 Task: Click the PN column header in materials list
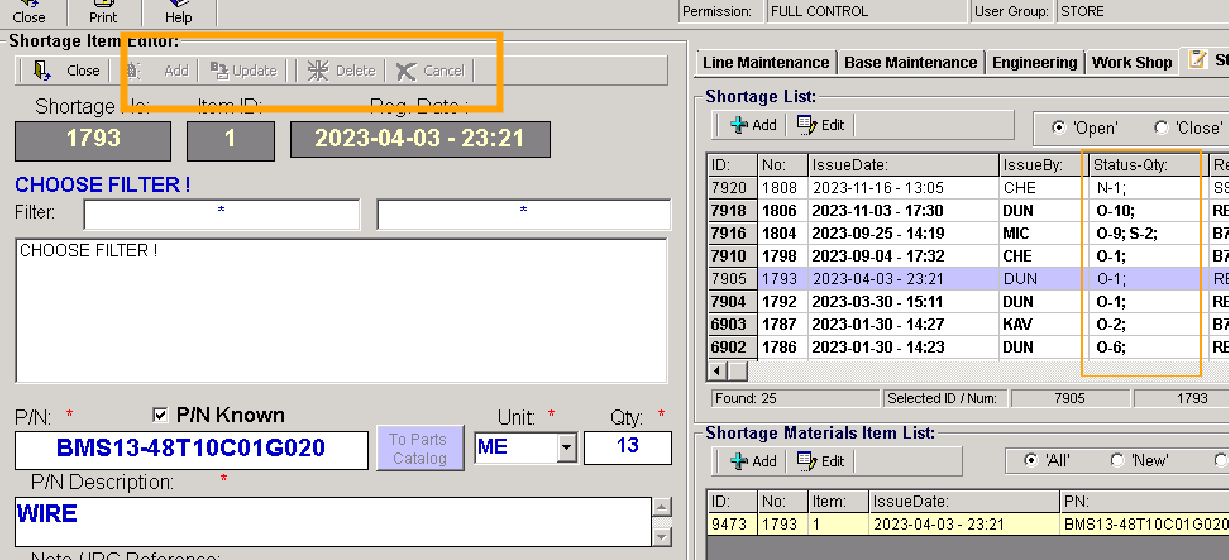[x=1144, y=501]
